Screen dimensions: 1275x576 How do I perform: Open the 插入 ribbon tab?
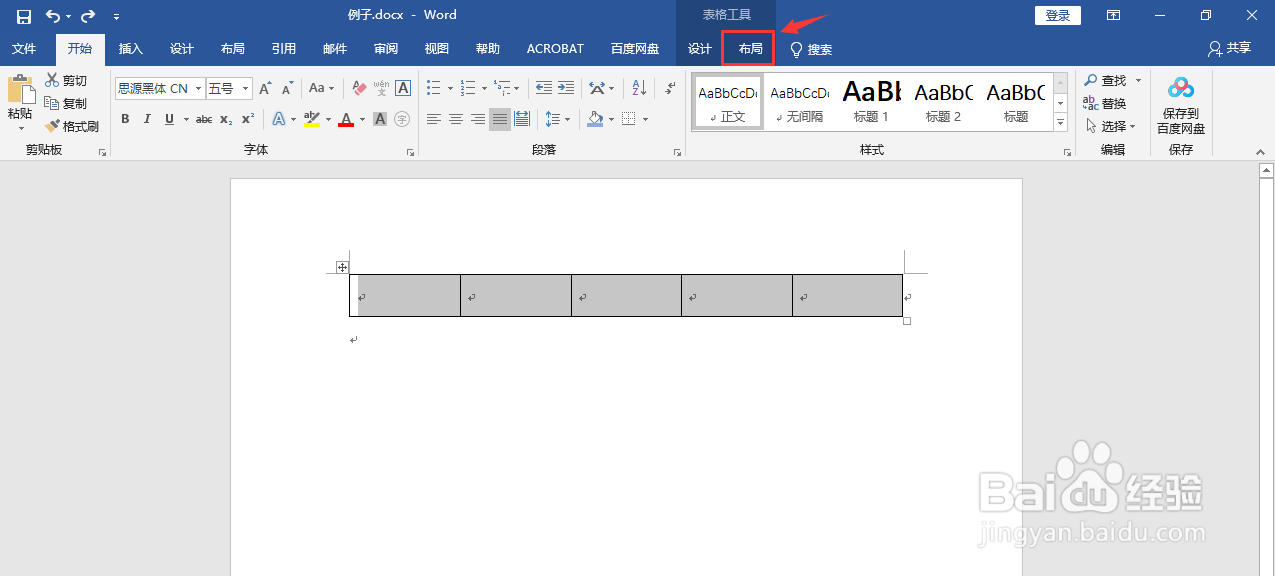coord(130,48)
